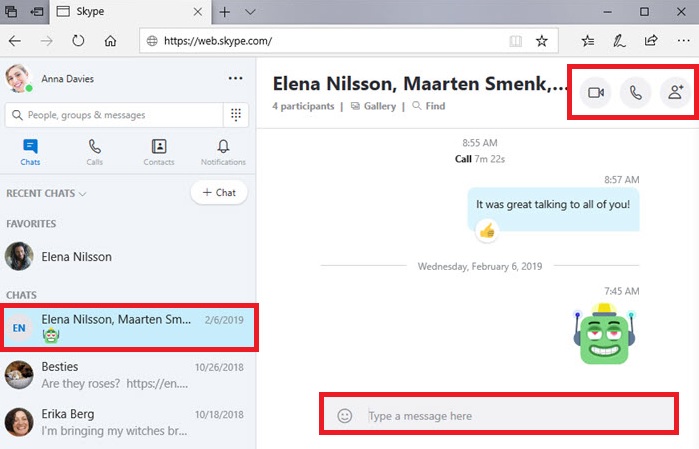The height and width of the screenshot is (449, 699).
Task: Click the browser address bar URL
Action: tap(218, 41)
